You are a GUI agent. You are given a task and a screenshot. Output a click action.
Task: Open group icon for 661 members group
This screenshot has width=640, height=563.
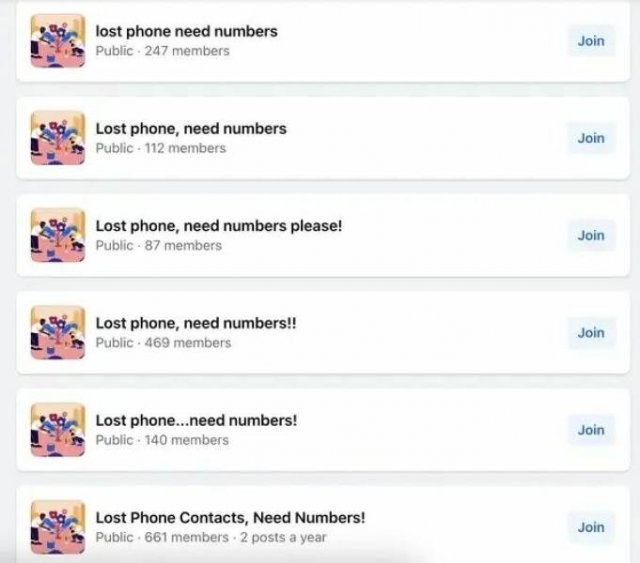point(58,527)
